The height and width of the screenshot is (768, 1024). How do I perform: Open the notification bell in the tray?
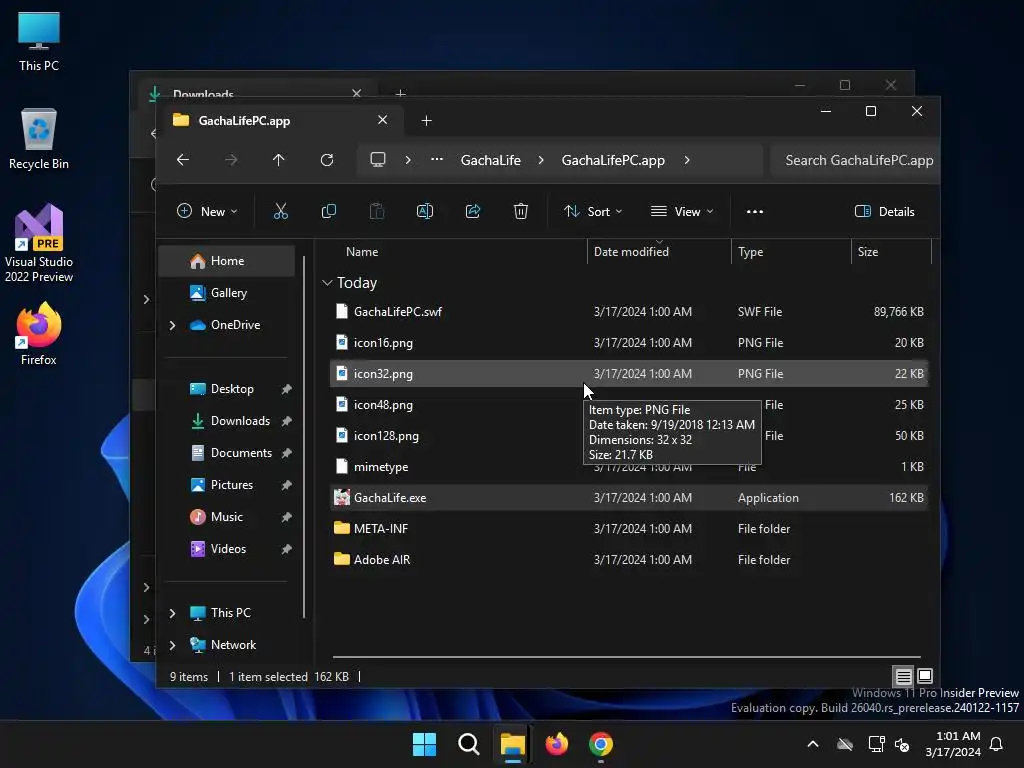997,744
